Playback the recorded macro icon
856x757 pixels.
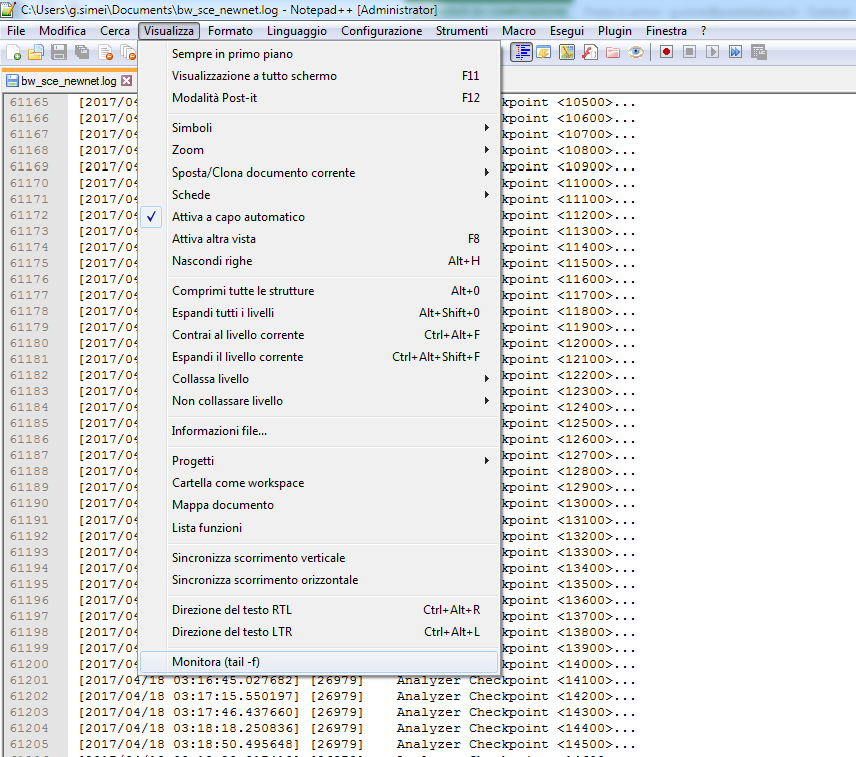[x=712, y=51]
